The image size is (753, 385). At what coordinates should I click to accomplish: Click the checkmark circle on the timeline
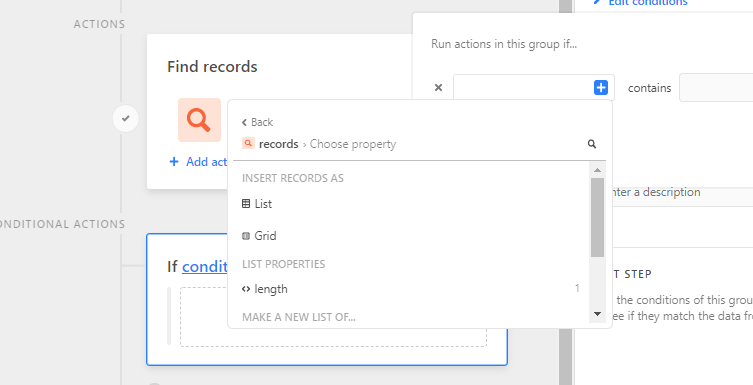click(125, 119)
